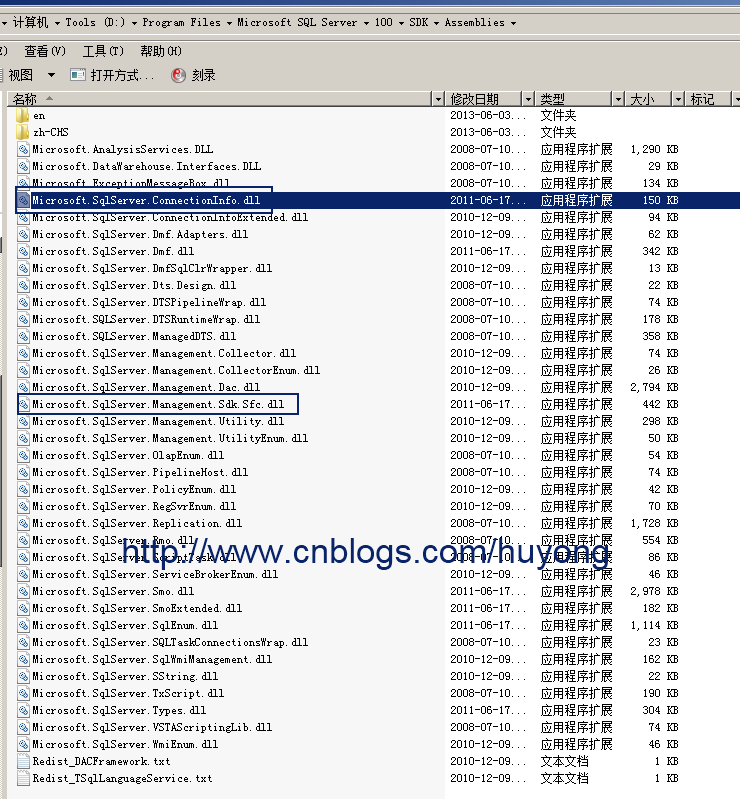Click the Redist_DACFramework.txt document icon
This screenshot has height=799, width=740.
(x=23, y=761)
